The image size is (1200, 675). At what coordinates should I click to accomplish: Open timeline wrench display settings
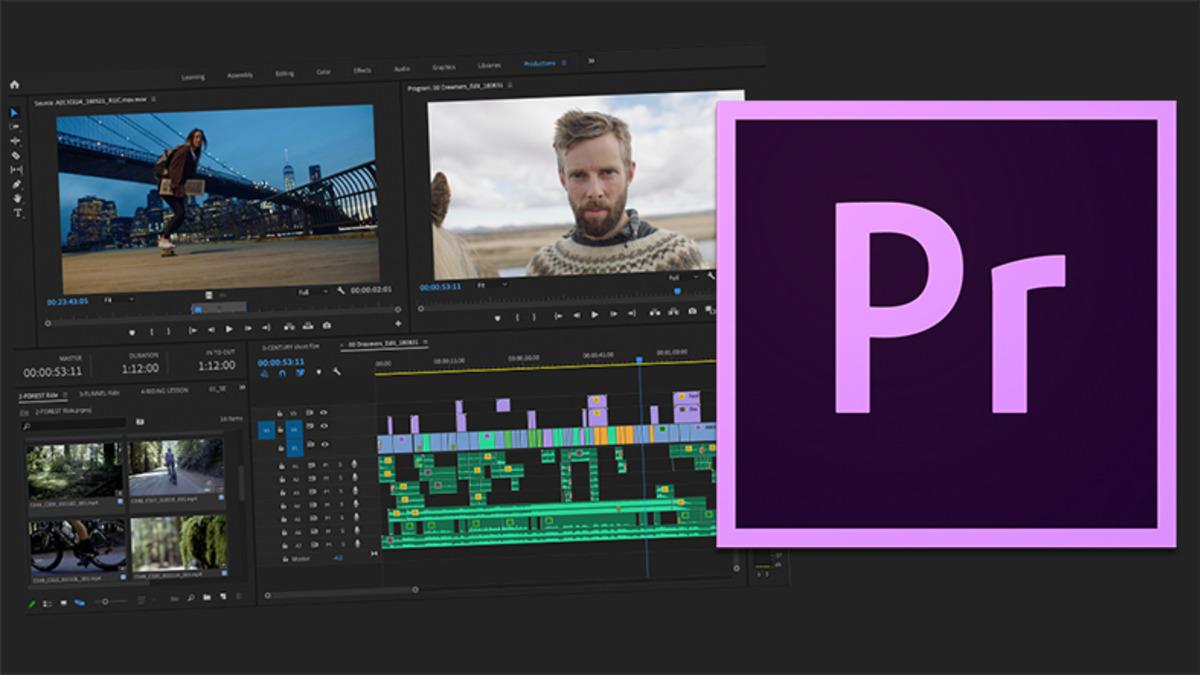pyautogui.click(x=337, y=373)
